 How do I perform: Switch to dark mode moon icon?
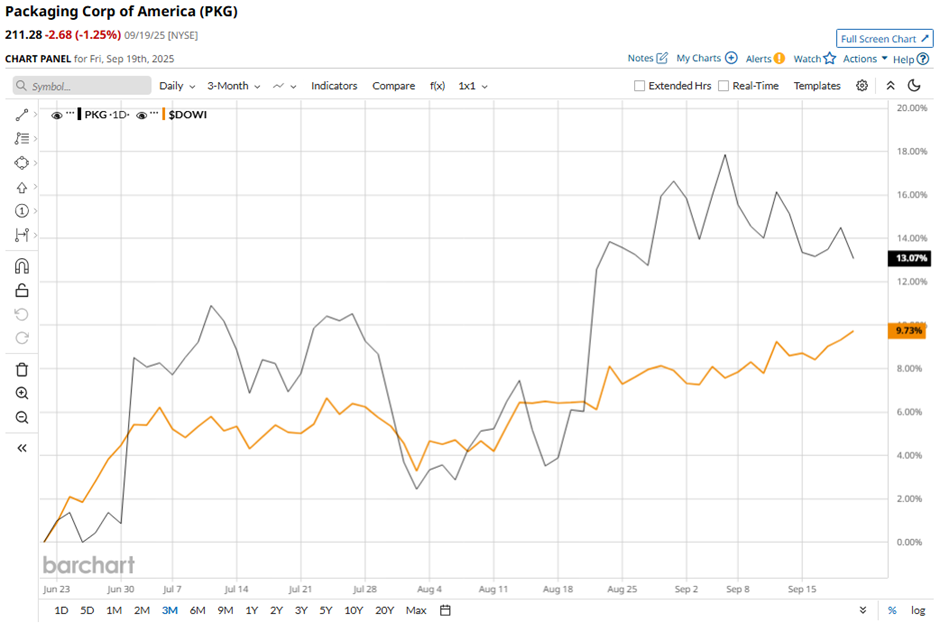[x=914, y=86]
